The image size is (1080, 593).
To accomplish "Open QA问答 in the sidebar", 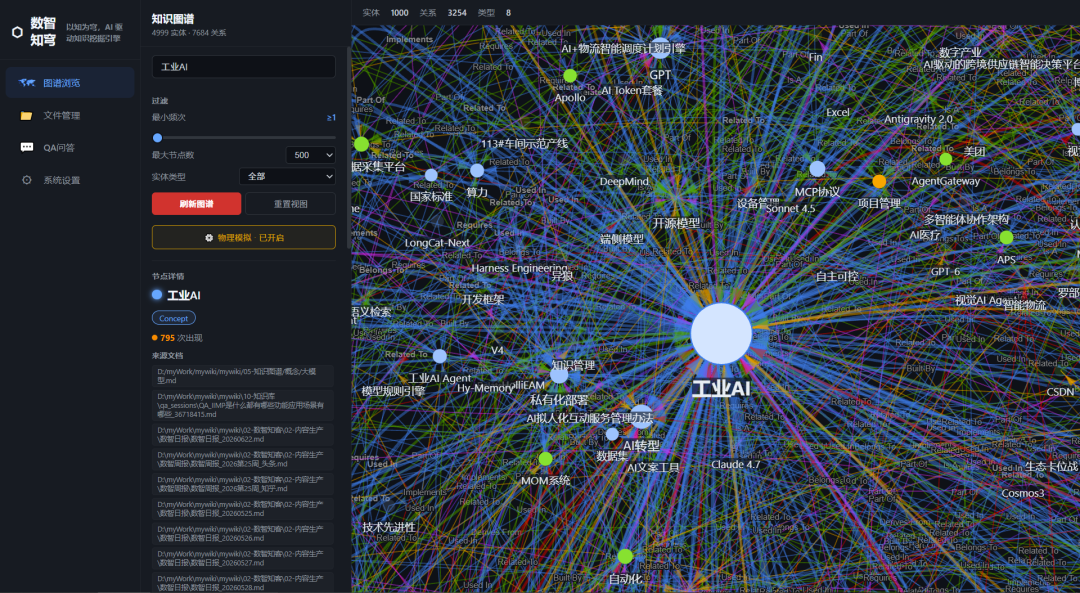I will point(70,147).
